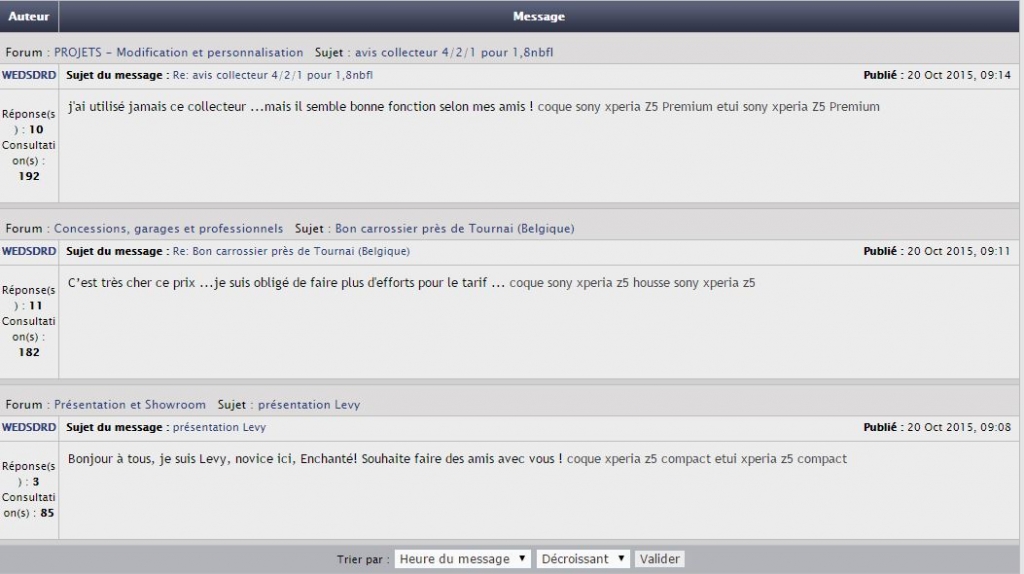This screenshot has width=1024, height=574.
Task: Click text starting "C'est très cher ce prix"
Action: click(x=286, y=283)
